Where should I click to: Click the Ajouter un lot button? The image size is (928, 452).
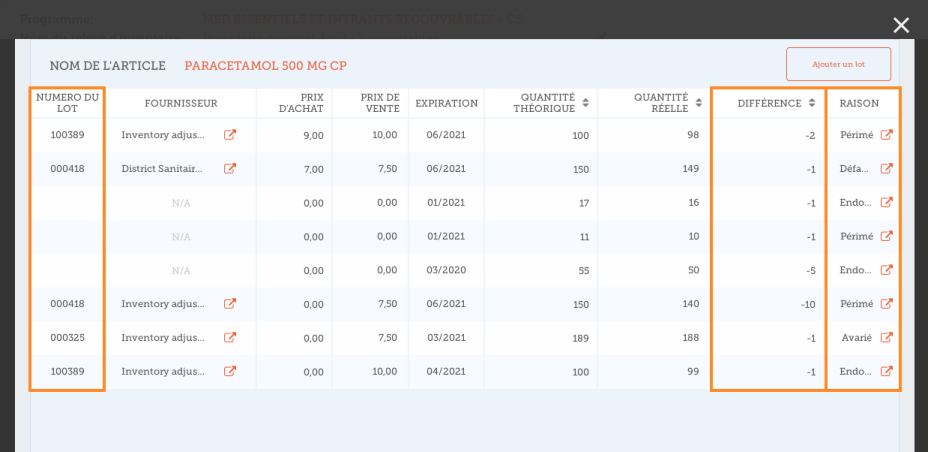click(x=838, y=64)
